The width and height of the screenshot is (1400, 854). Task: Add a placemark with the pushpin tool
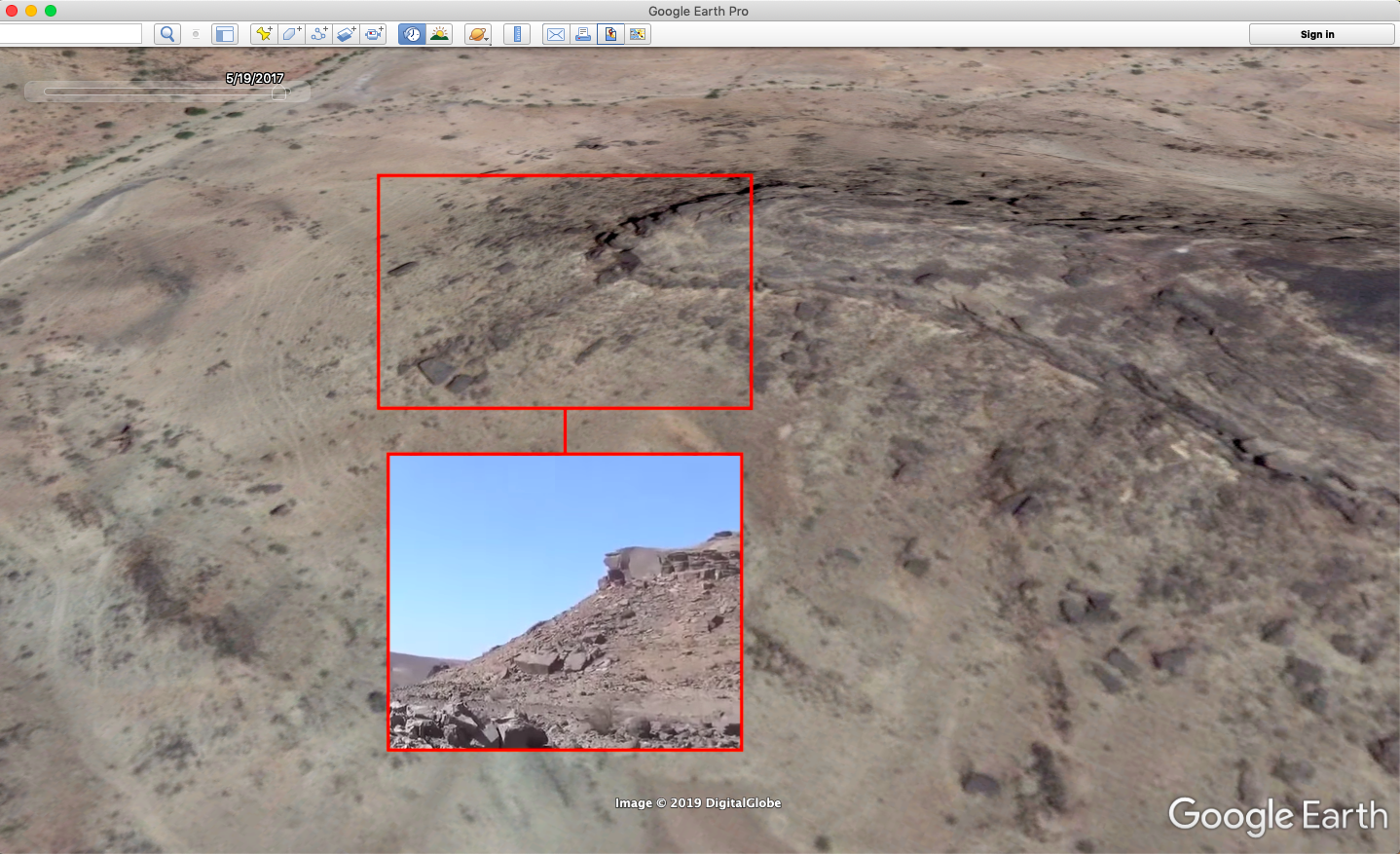coord(263,34)
